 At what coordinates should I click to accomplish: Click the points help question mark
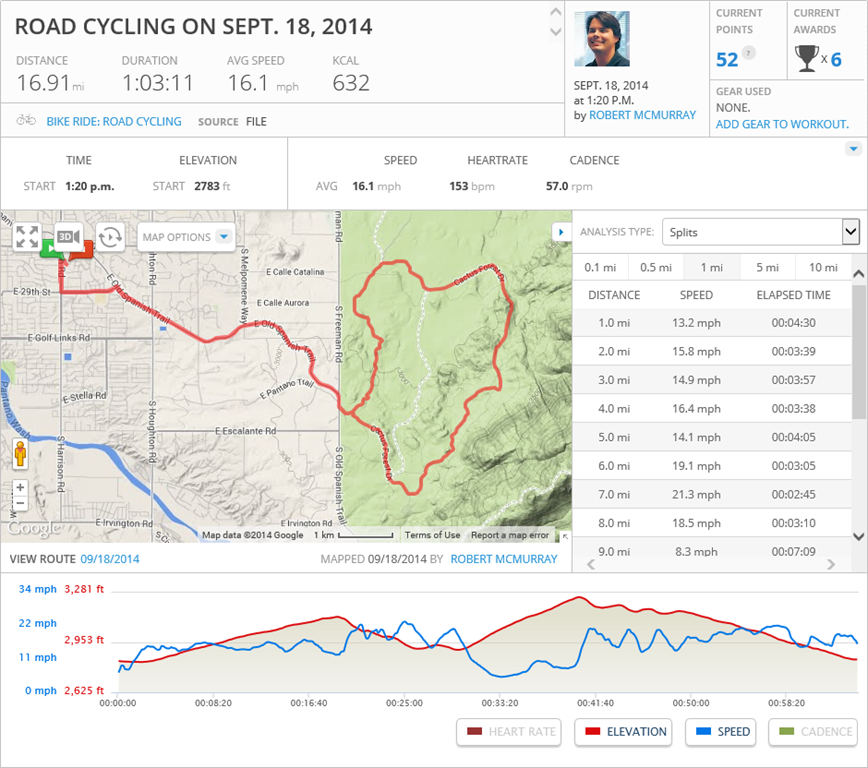pyautogui.click(x=749, y=53)
